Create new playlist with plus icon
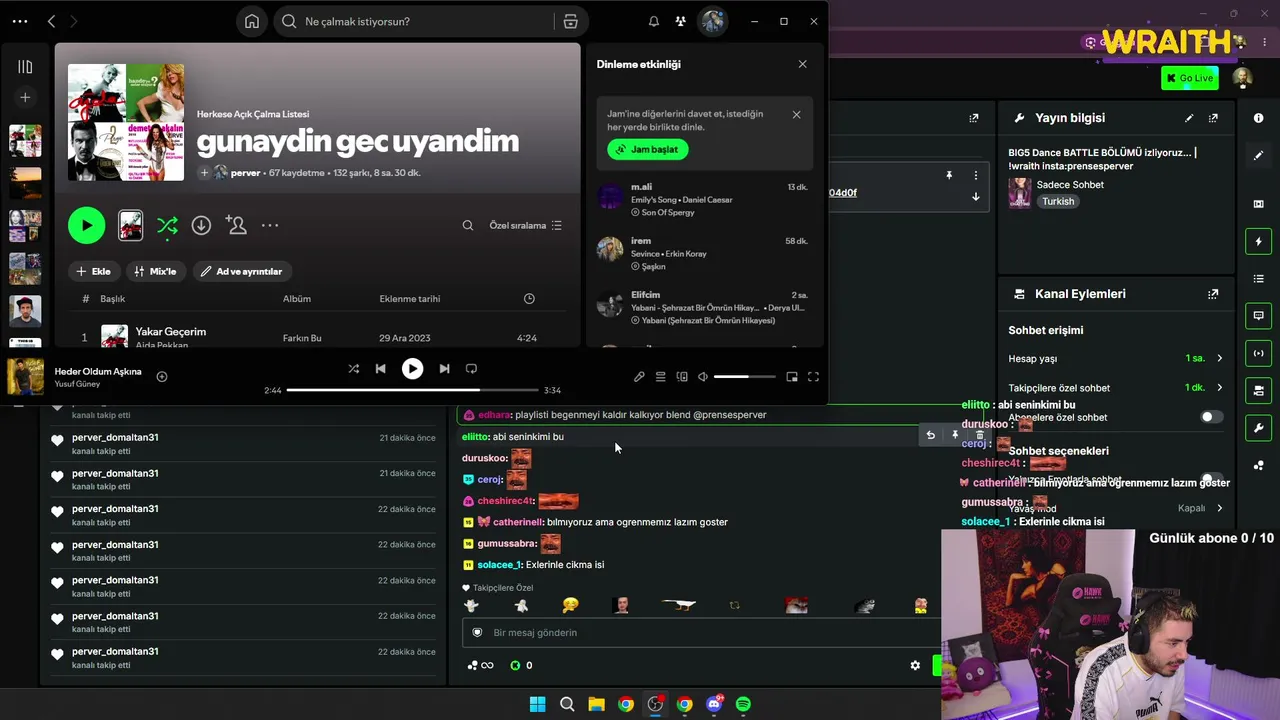Image resolution: width=1280 pixels, height=720 pixels. (x=25, y=97)
